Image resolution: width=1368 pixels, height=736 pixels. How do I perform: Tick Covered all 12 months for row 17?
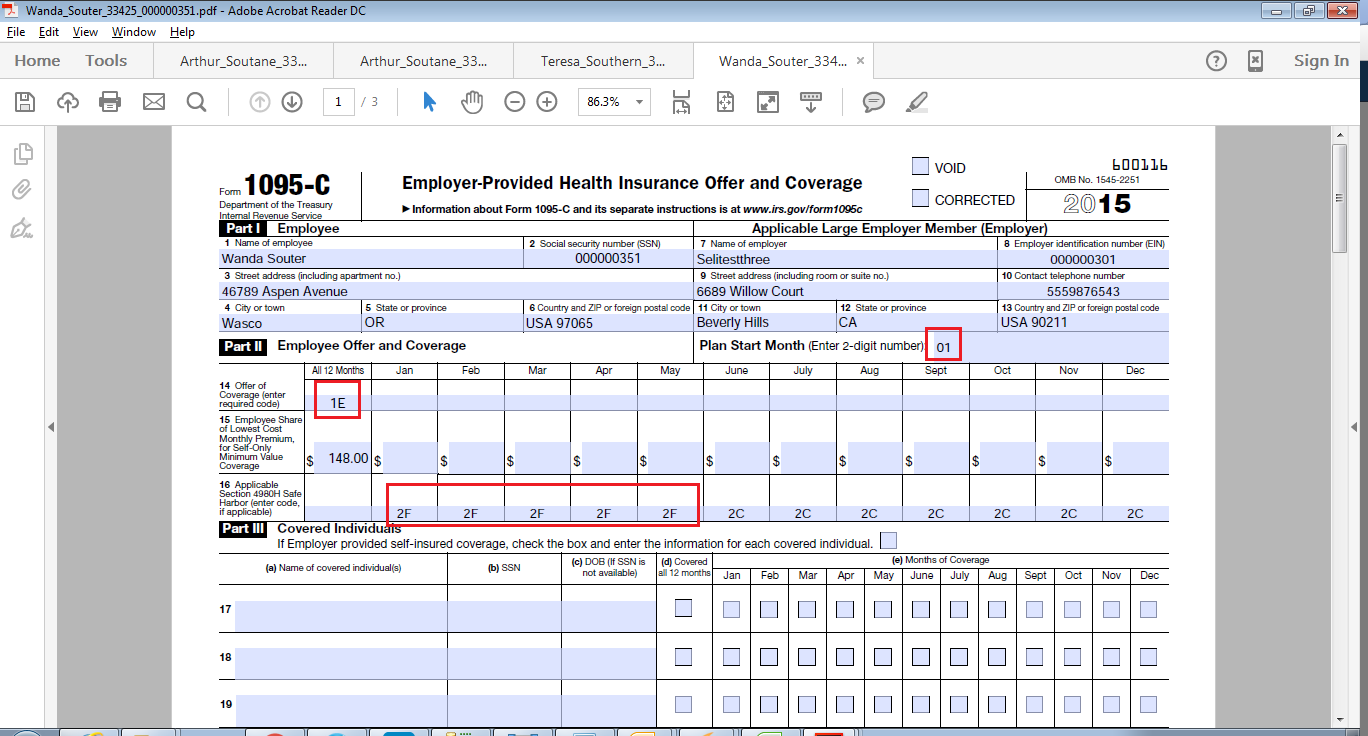coord(683,608)
